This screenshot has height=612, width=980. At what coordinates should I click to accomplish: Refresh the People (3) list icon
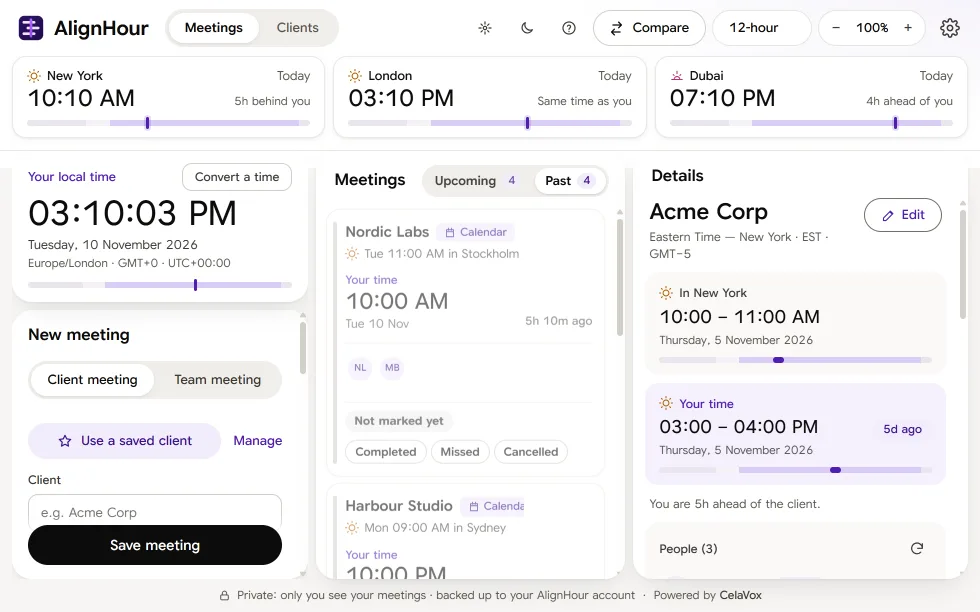917,548
